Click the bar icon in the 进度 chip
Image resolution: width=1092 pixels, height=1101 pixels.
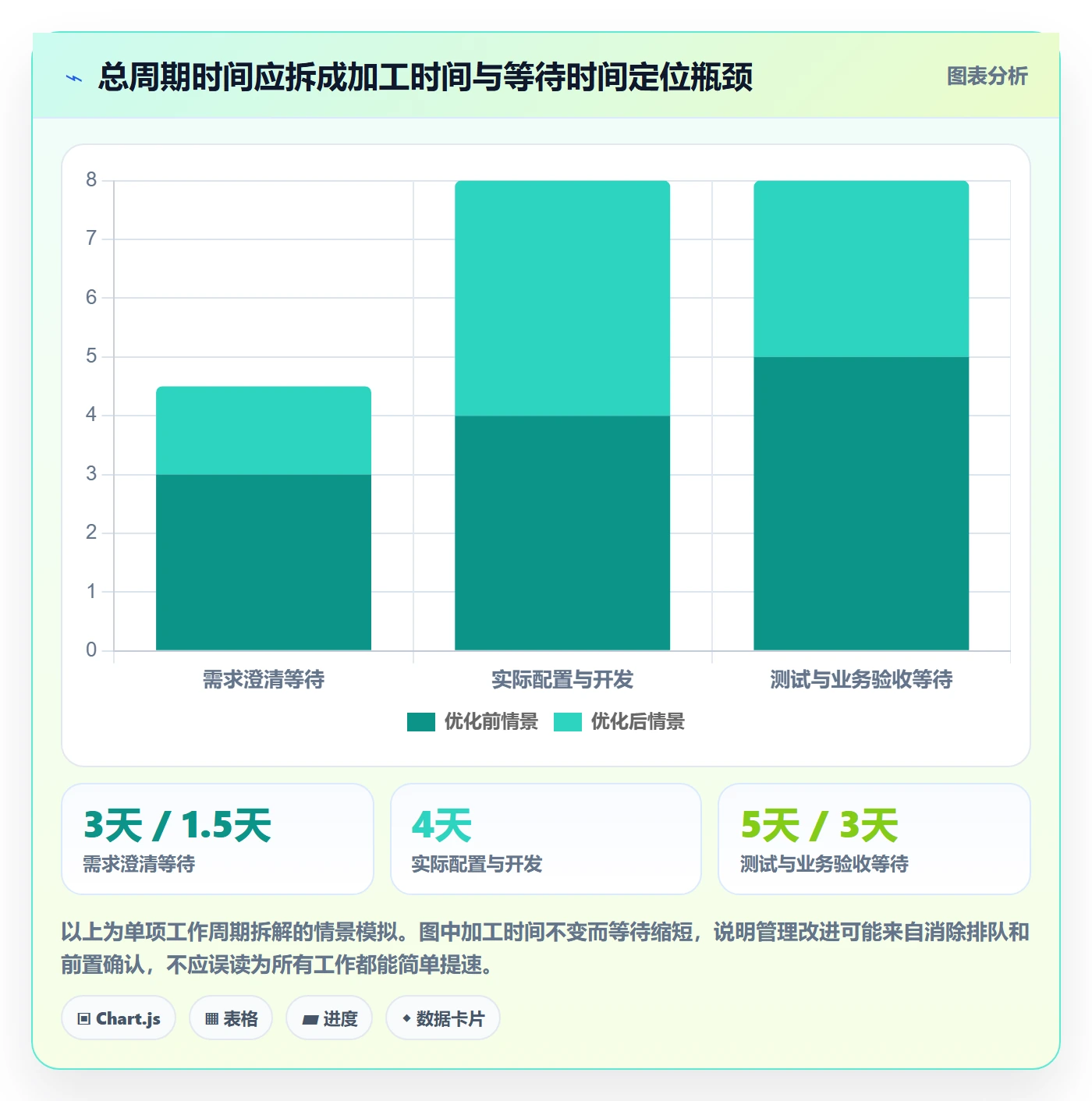click(x=310, y=1019)
